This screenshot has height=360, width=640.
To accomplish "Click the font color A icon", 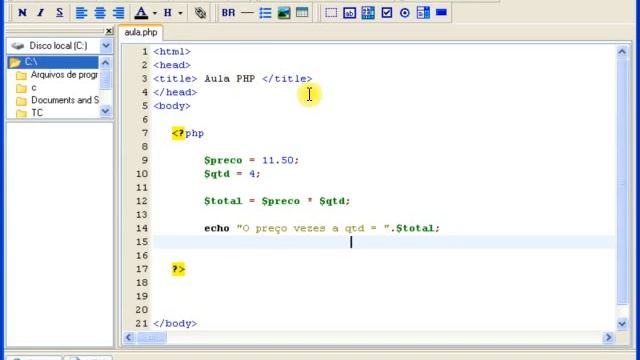I will pos(141,13).
